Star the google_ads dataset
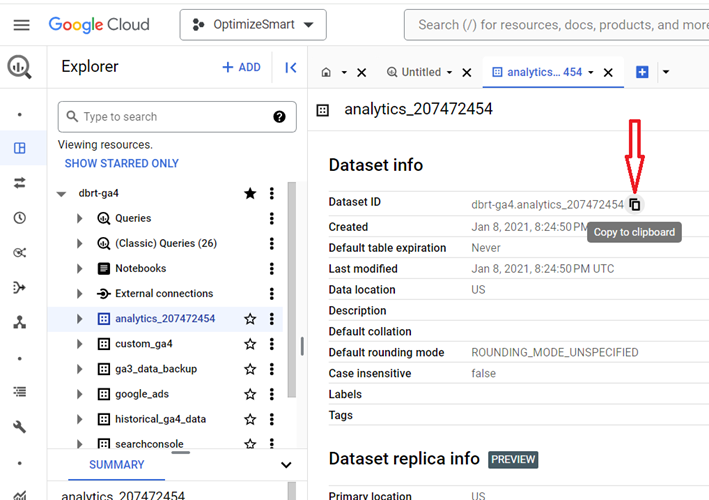709x500 pixels. click(250, 394)
